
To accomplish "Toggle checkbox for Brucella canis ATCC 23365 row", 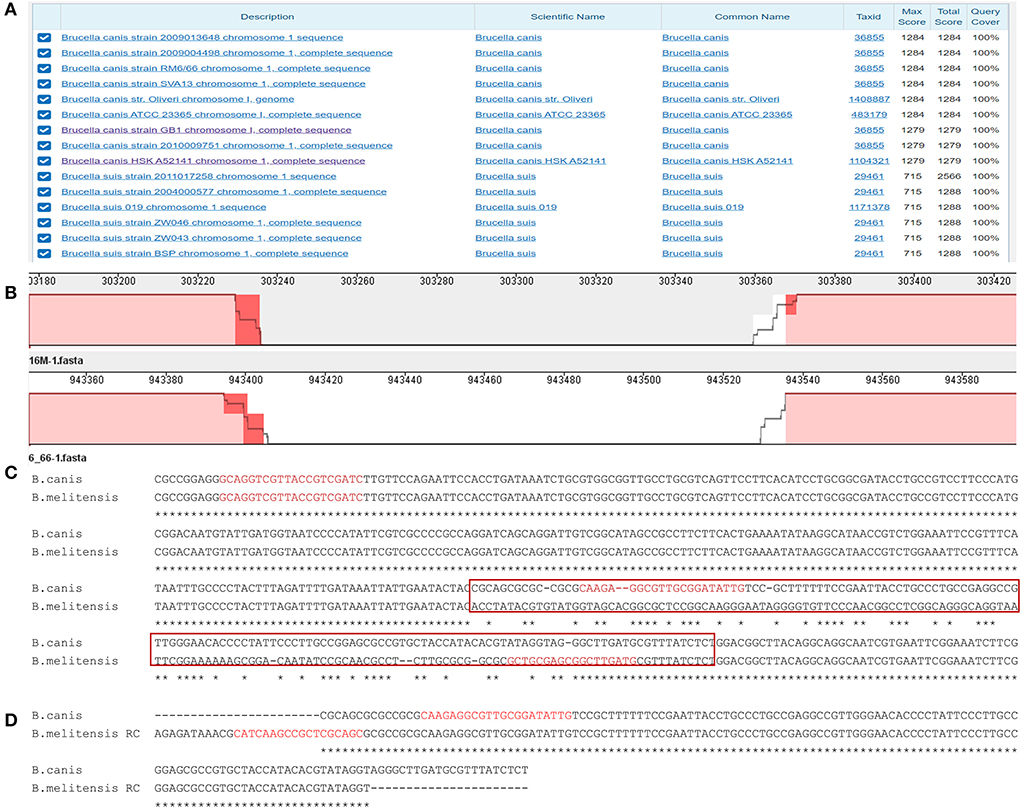I will point(44,115).
